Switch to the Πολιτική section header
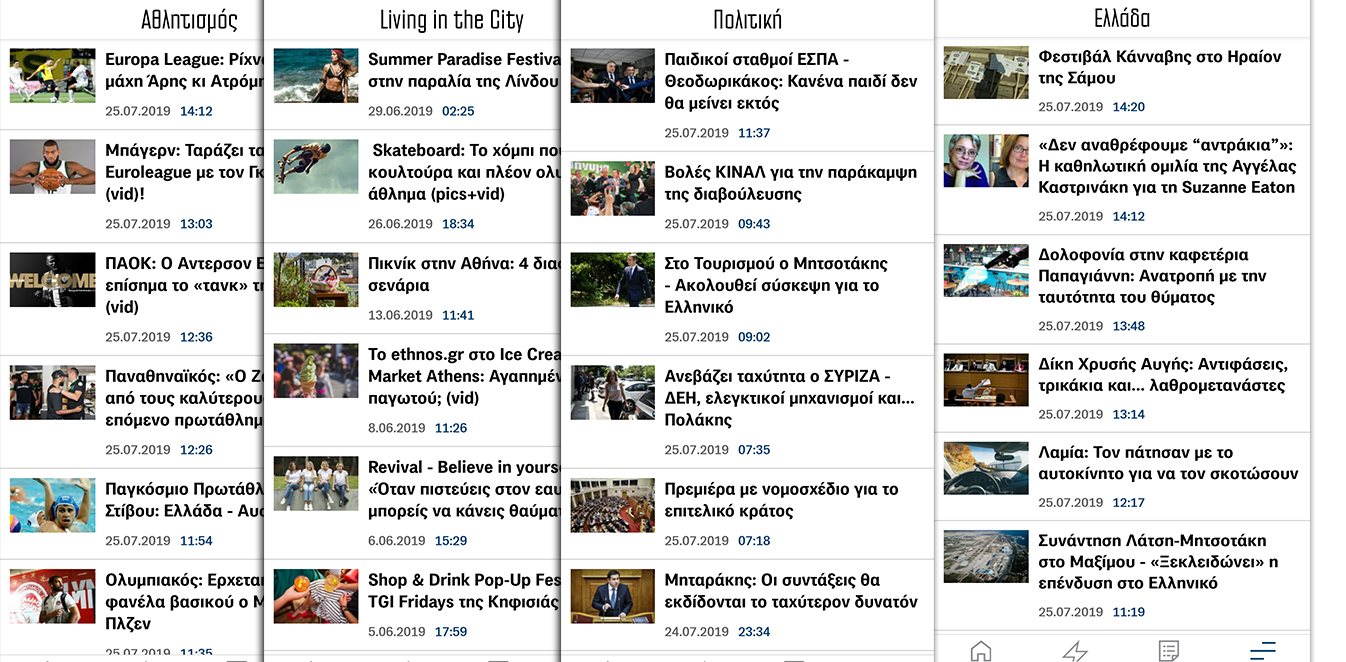This screenshot has width=1346, height=662. point(747,20)
